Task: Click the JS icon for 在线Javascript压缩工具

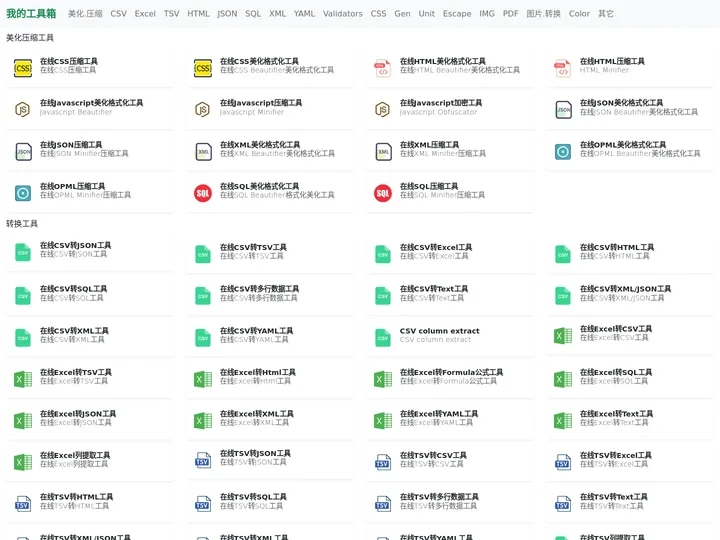Action: pos(202,109)
